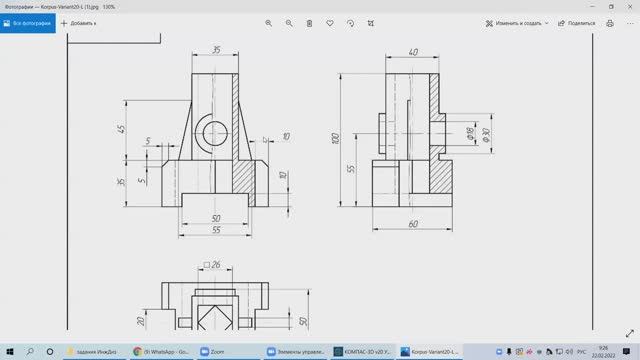Open the three-dots more options menu
640x360 pixels.
point(630,23)
